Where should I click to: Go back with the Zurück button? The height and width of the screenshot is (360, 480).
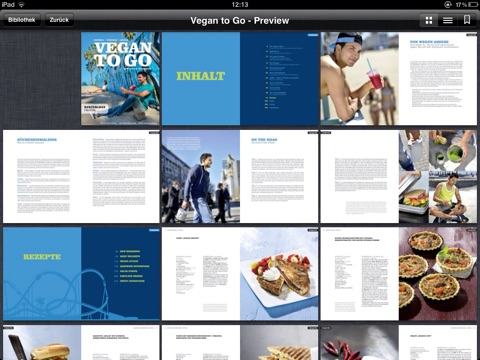point(59,20)
